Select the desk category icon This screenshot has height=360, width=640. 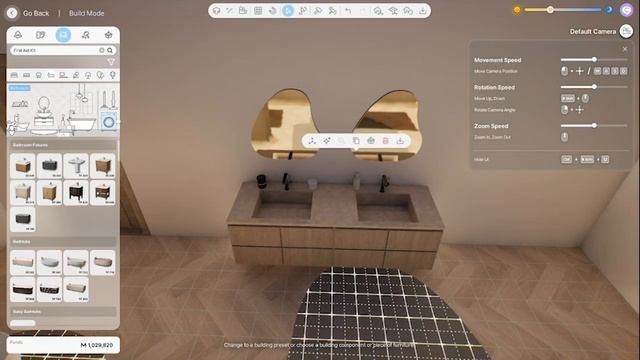63,75
